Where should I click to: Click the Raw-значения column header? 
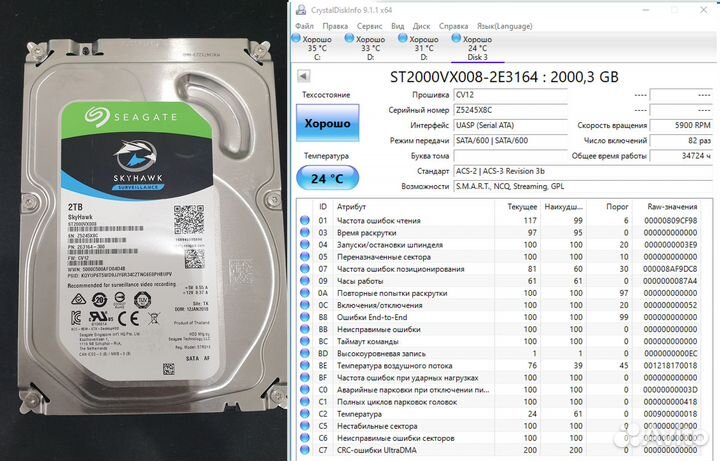tap(672, 207)
